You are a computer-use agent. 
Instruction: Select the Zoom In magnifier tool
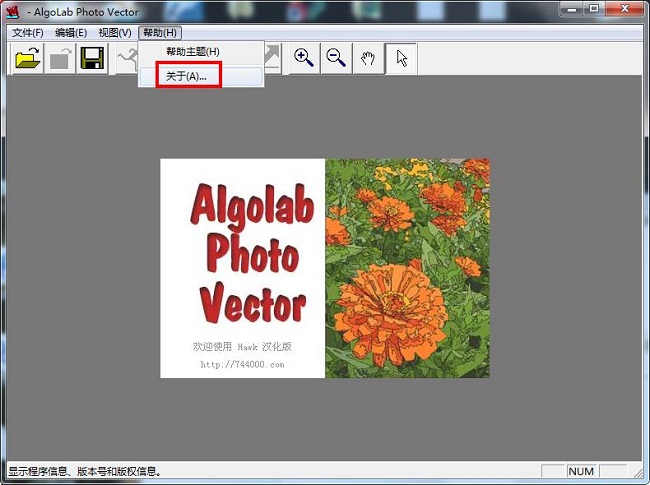[x=304, y=58]
